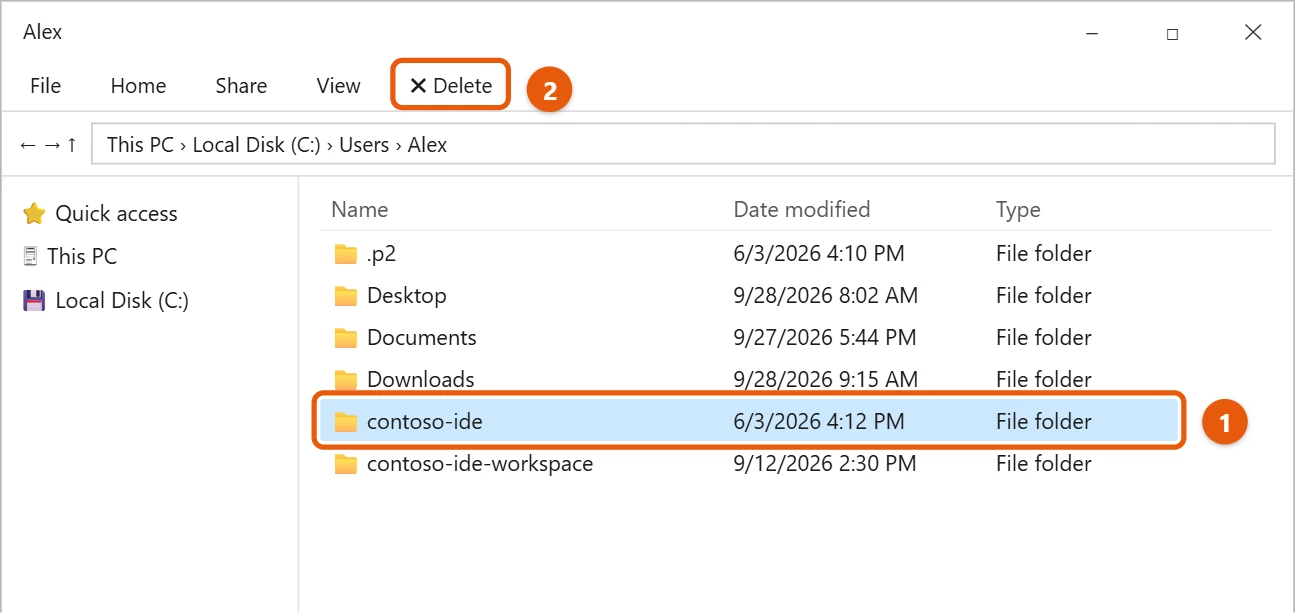
Task: Close the Alex window
Action: tap(1253, 33)
